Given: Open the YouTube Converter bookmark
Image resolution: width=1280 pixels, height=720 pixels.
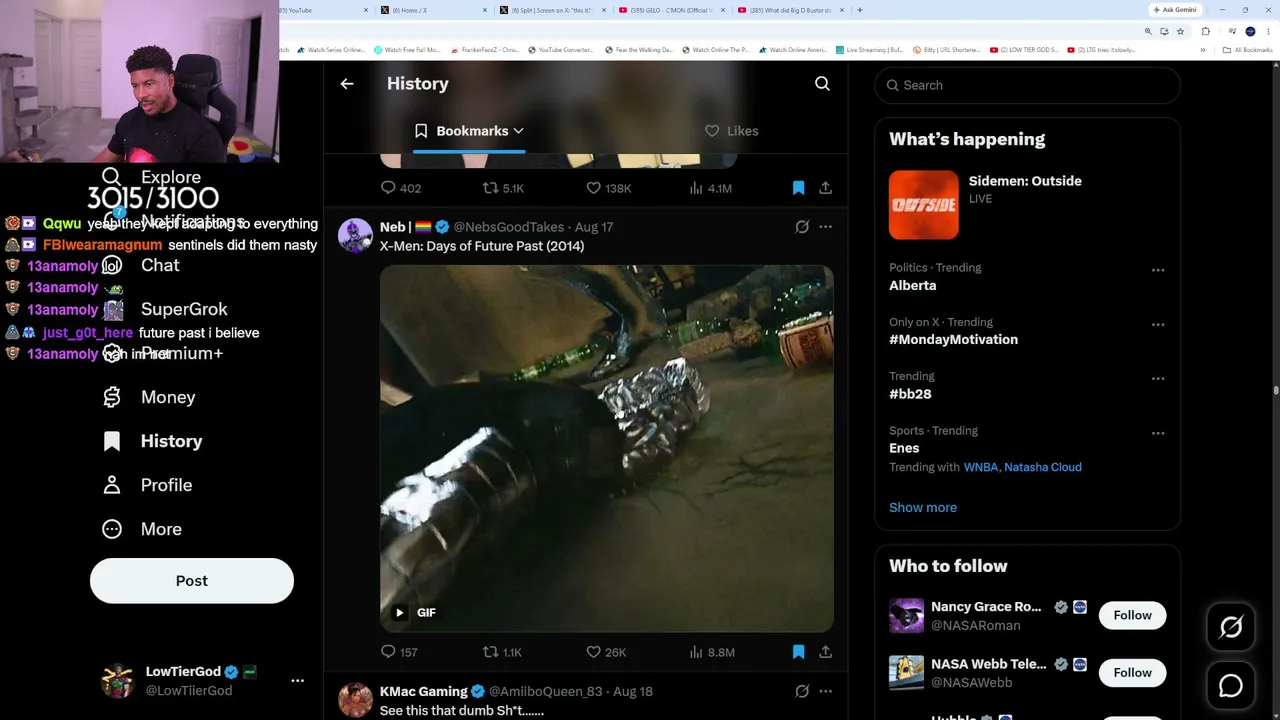Looking at the screenshot, I should point(560,50).
